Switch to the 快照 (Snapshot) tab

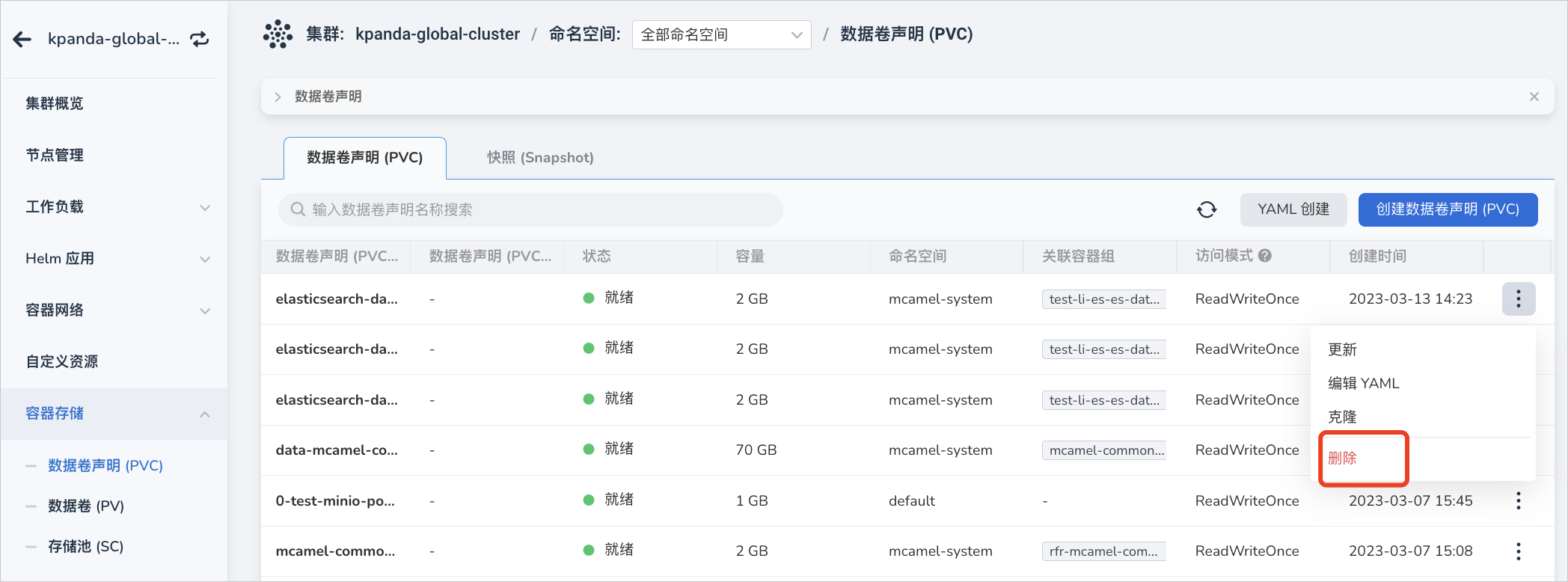(x=540, y=158)
